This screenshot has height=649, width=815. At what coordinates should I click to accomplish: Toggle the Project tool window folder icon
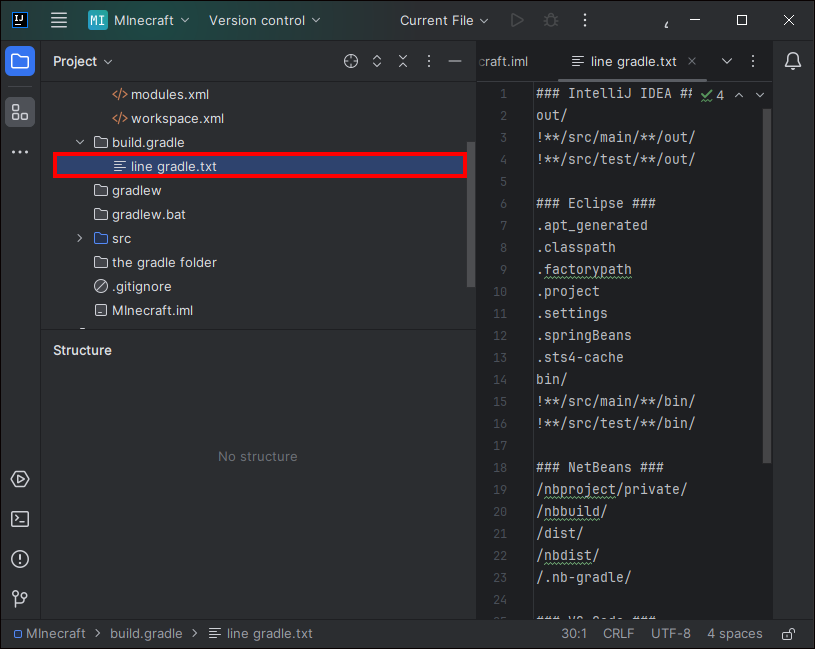[x=20, y=61]
